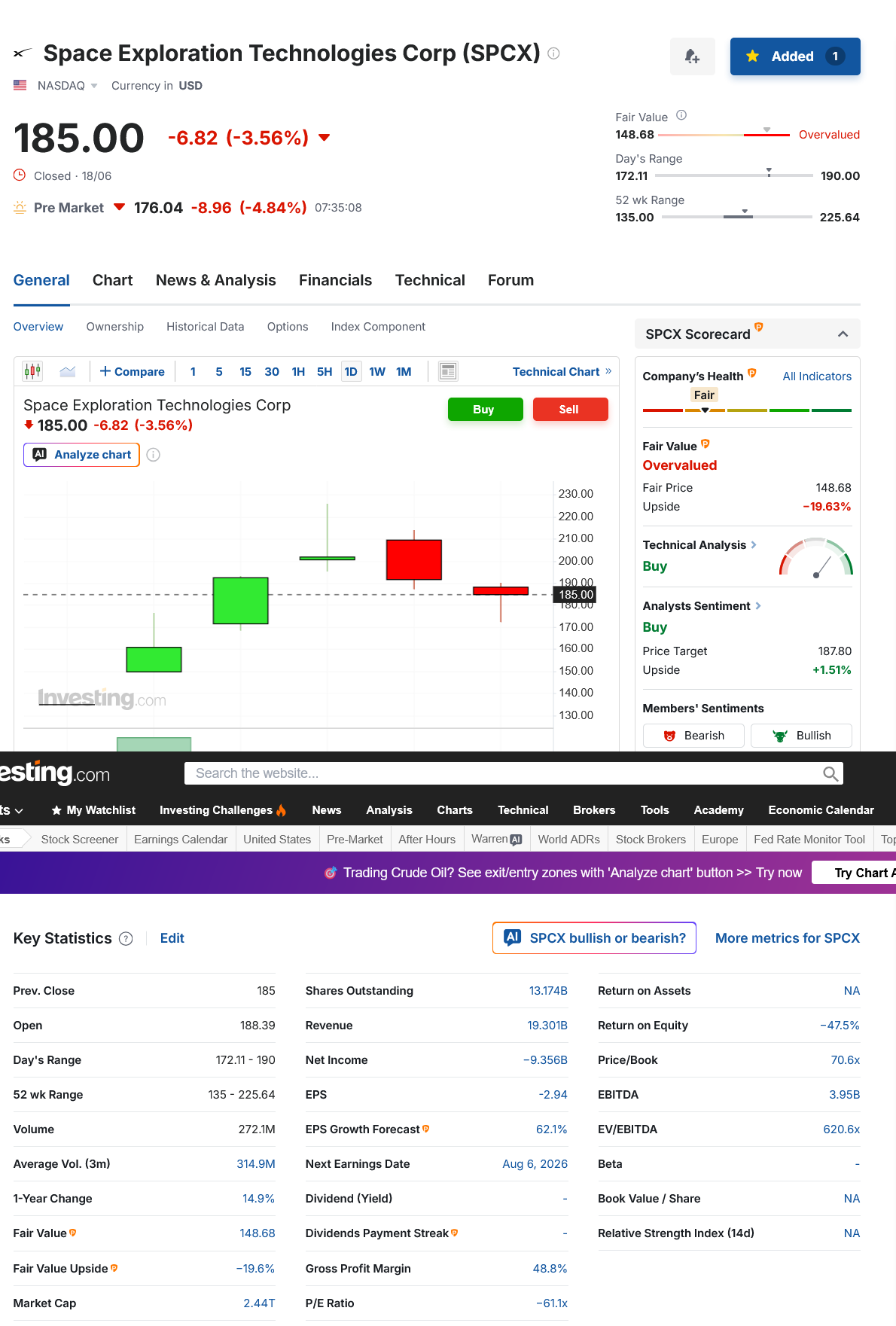Collapse the SPCX Scorecard panel
Viewport: 896px width, 1326px height.
[843, 334]
